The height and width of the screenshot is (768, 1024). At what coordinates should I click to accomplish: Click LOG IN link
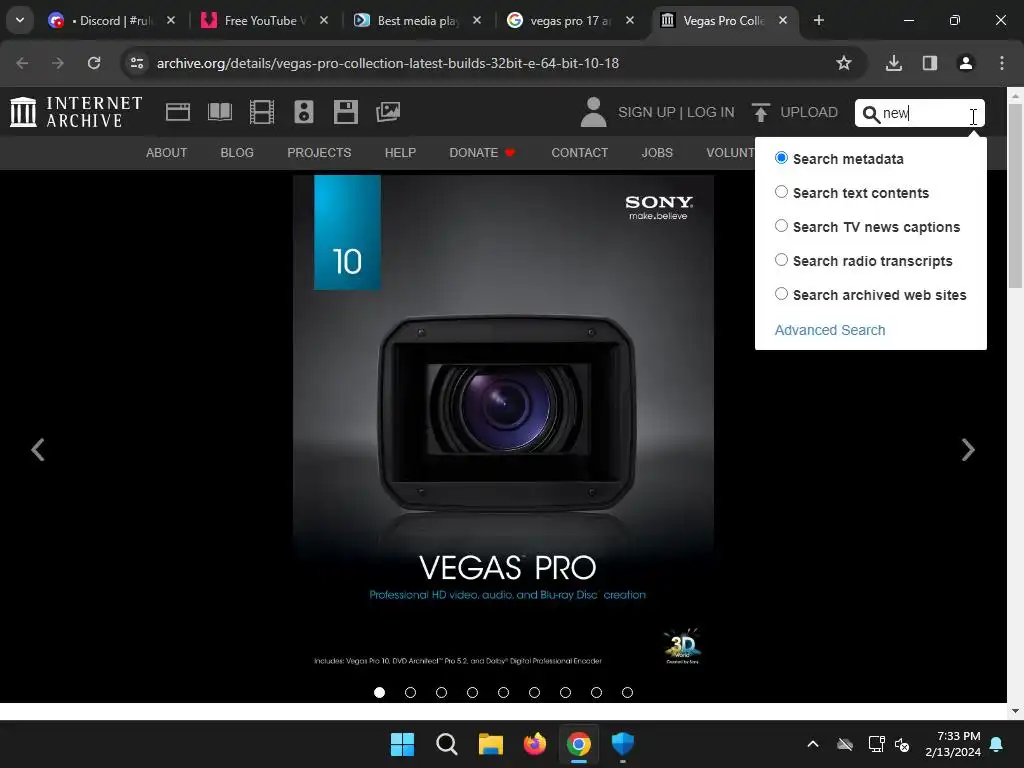[x=711, y=112]
